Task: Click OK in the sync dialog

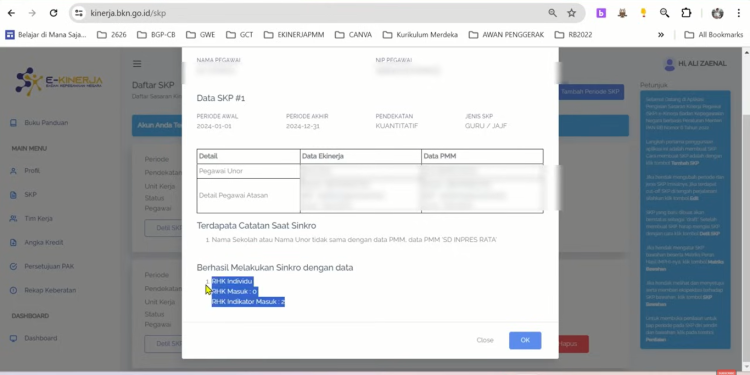Action: (525, 340)
